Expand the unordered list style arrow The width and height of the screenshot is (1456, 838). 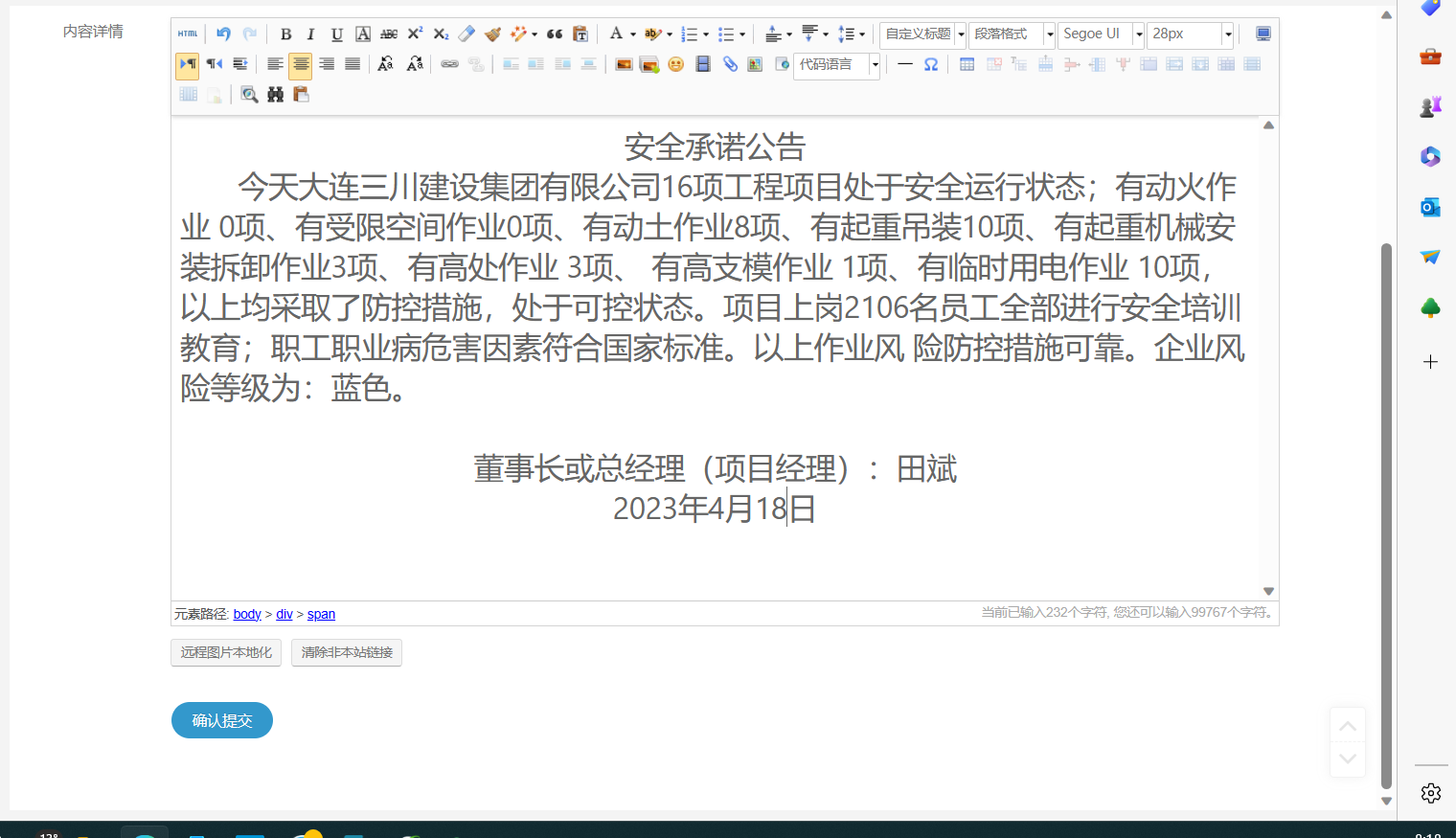(742, 35)
